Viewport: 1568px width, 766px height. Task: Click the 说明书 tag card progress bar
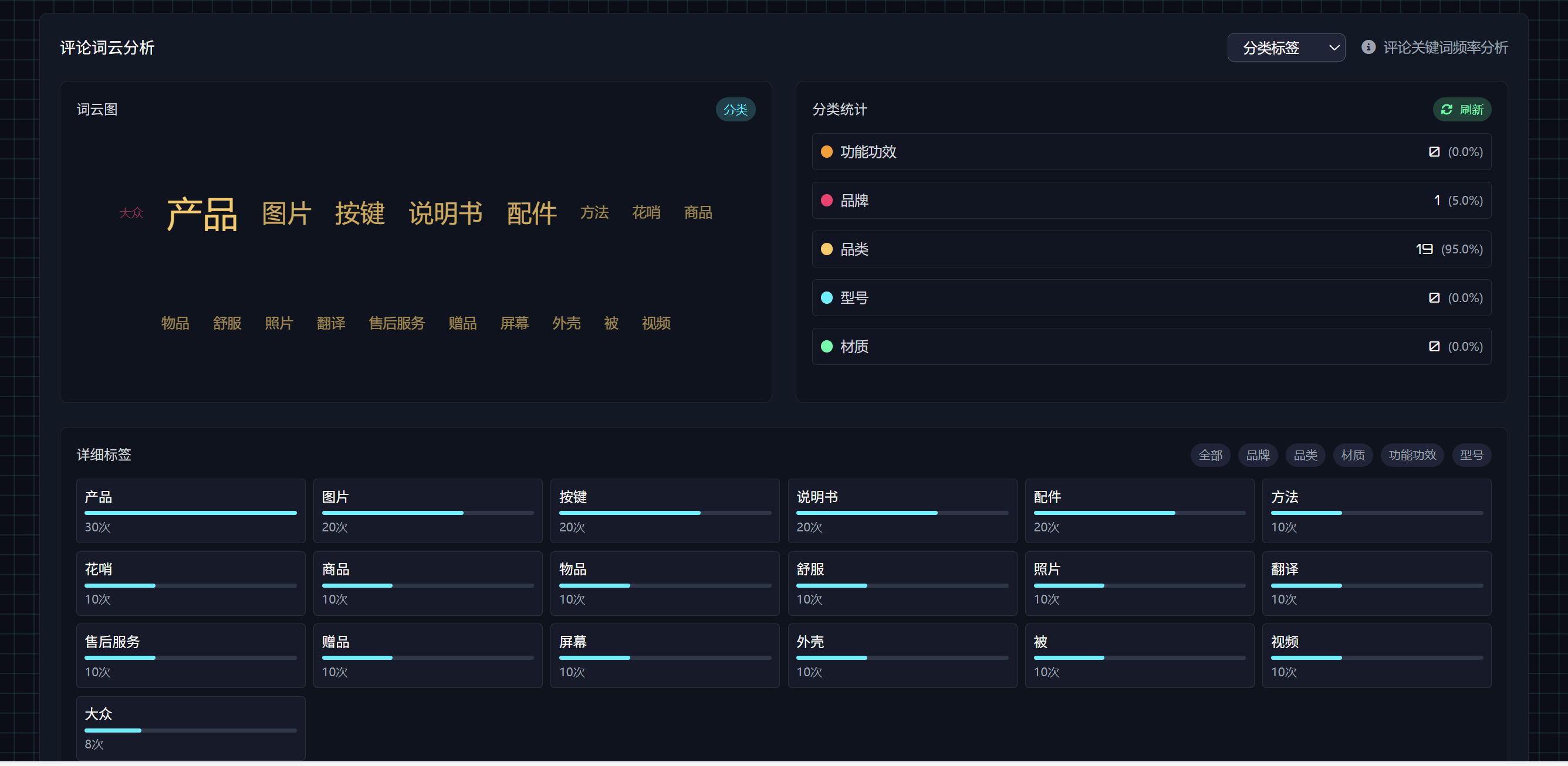click(901, 514)
